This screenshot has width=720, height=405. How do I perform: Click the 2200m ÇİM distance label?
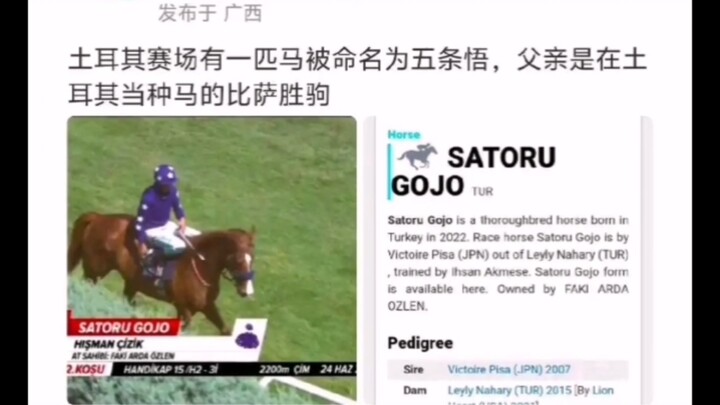pyautogui.click(x=284, y=369)
